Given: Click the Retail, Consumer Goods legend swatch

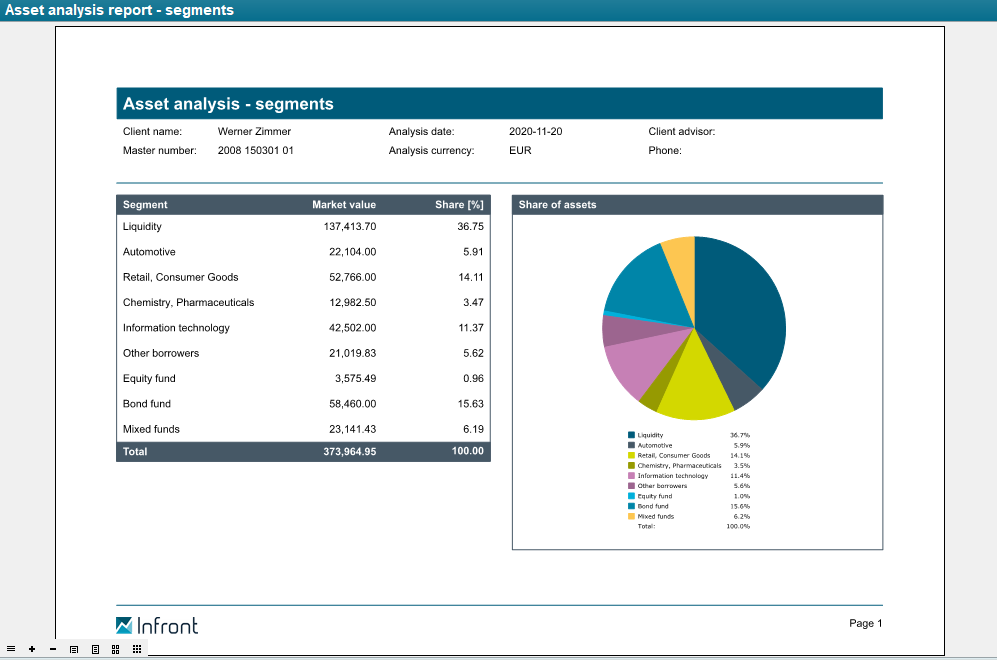Looking at the screenshot, I should 631,455.
